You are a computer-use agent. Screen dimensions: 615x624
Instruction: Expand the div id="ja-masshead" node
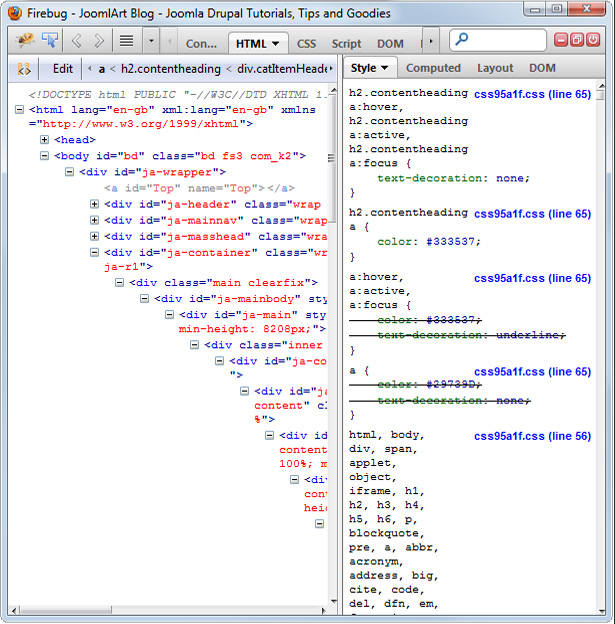(95, 236)
